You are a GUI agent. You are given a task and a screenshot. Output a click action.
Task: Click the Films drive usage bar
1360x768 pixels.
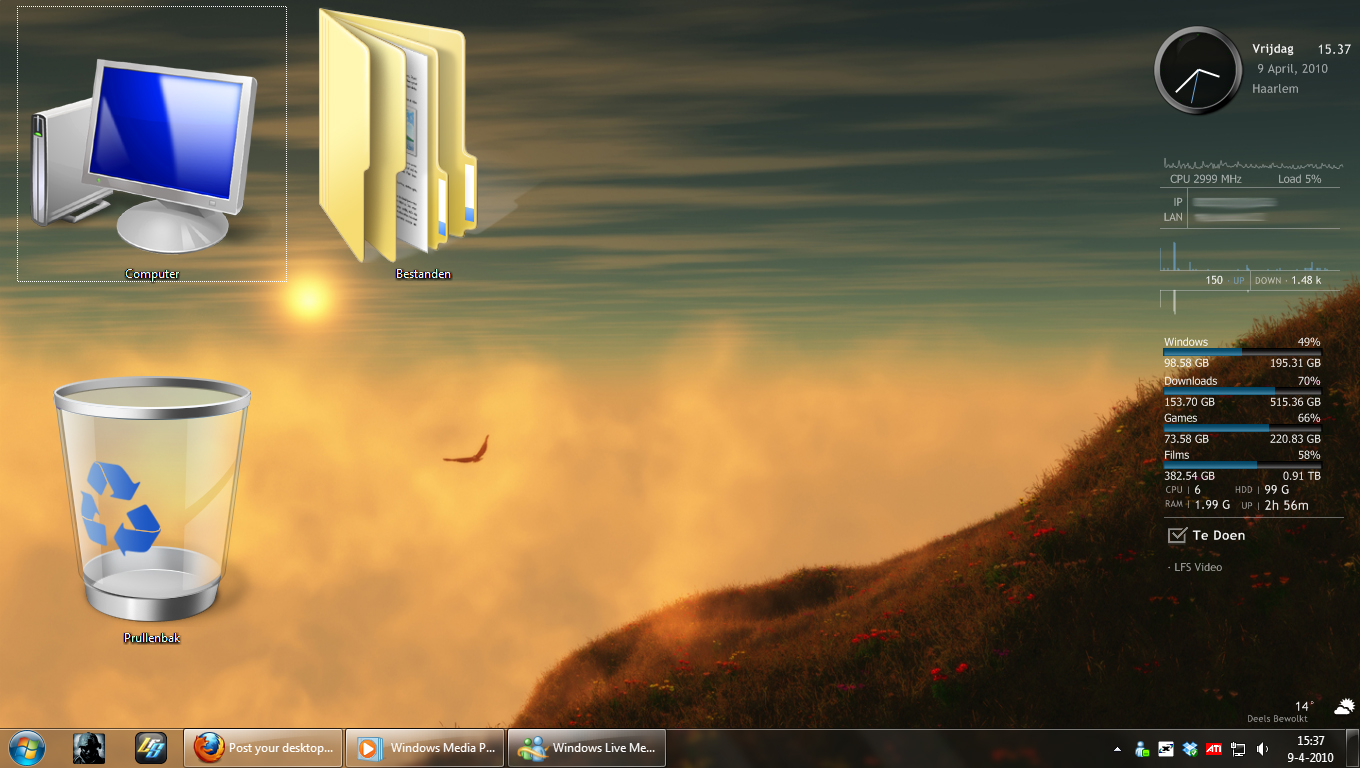1242,464
